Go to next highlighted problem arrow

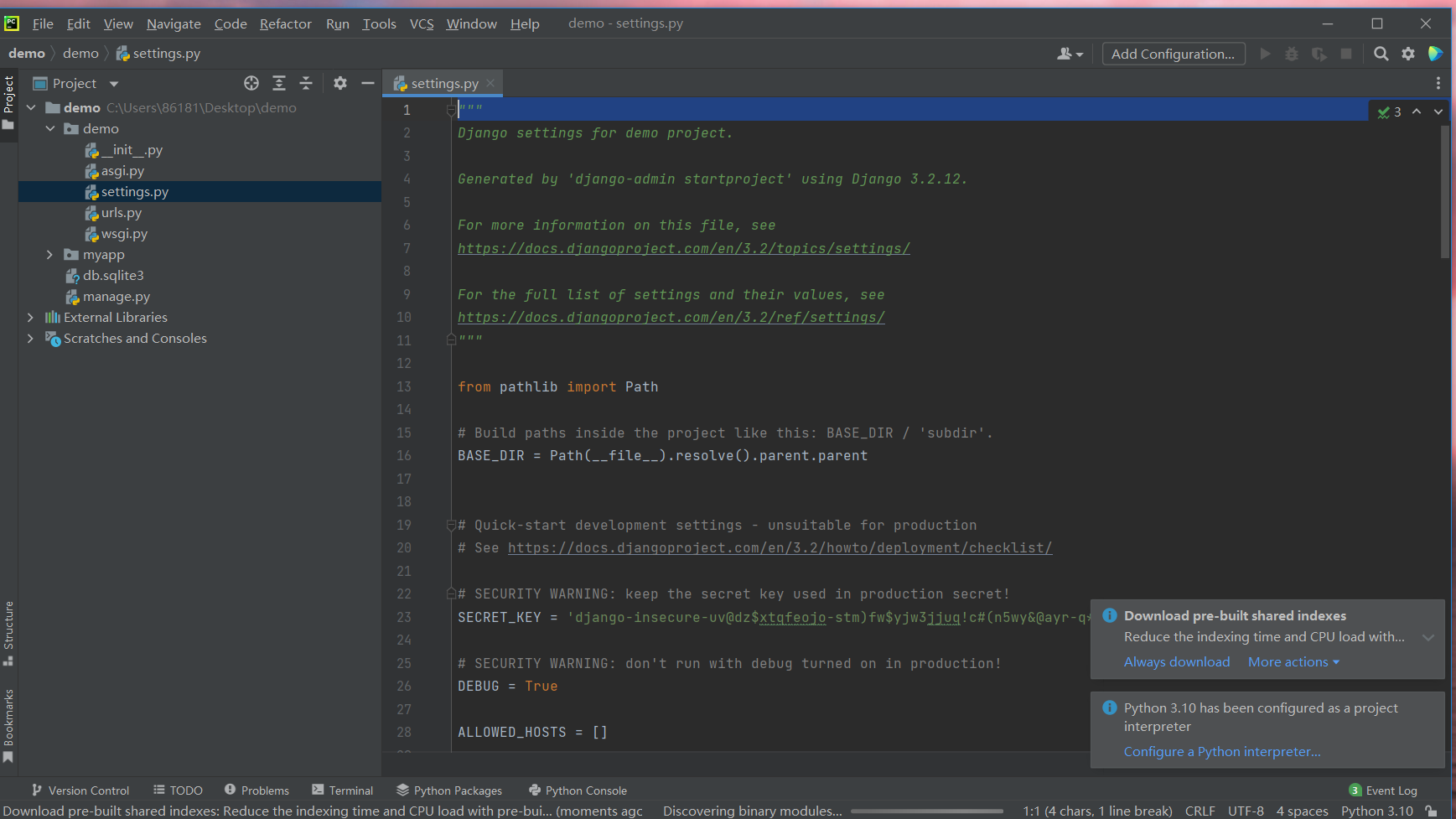[x=1438, y=111]
